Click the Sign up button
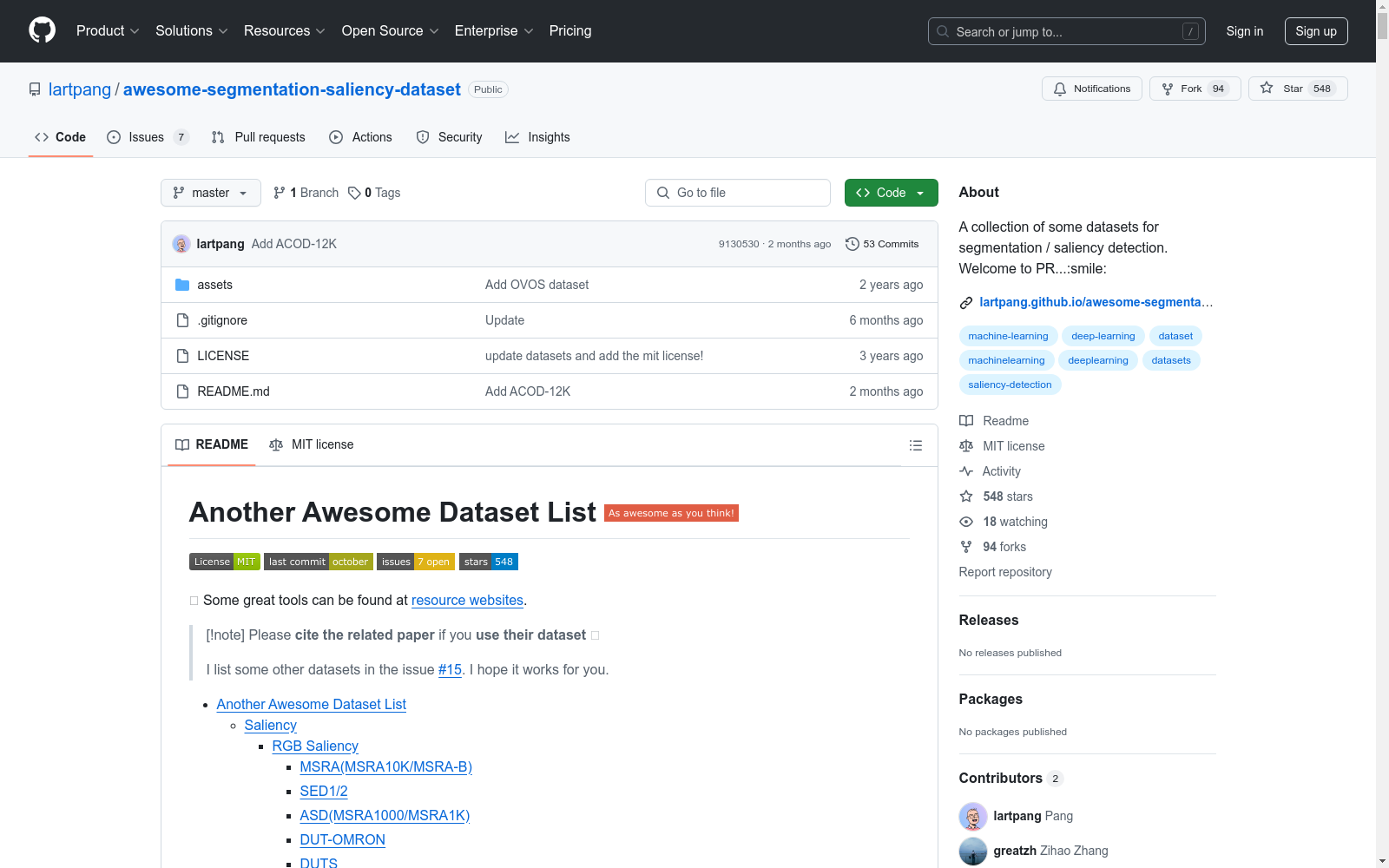 tap(1316, 31)
